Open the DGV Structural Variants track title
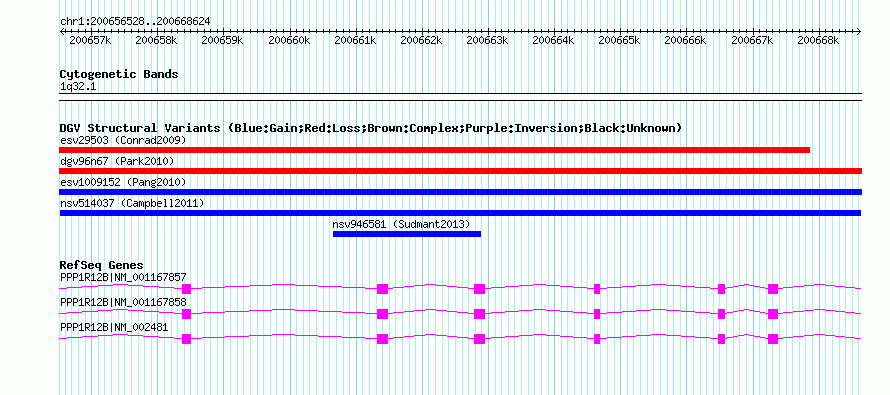 click(371, 128)
